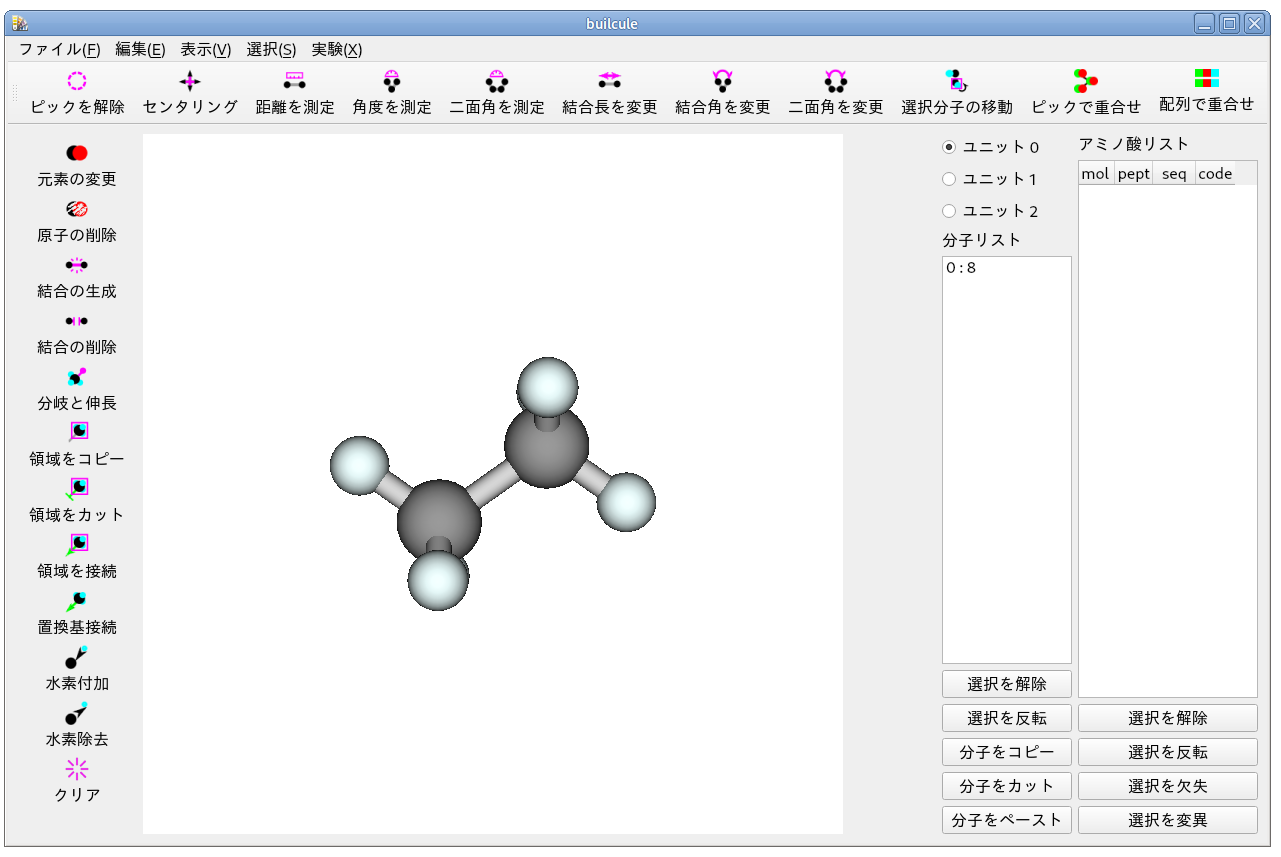Open the 表示(V) view menu
This screenshot has height=857, width=1281.
[205, 49]
